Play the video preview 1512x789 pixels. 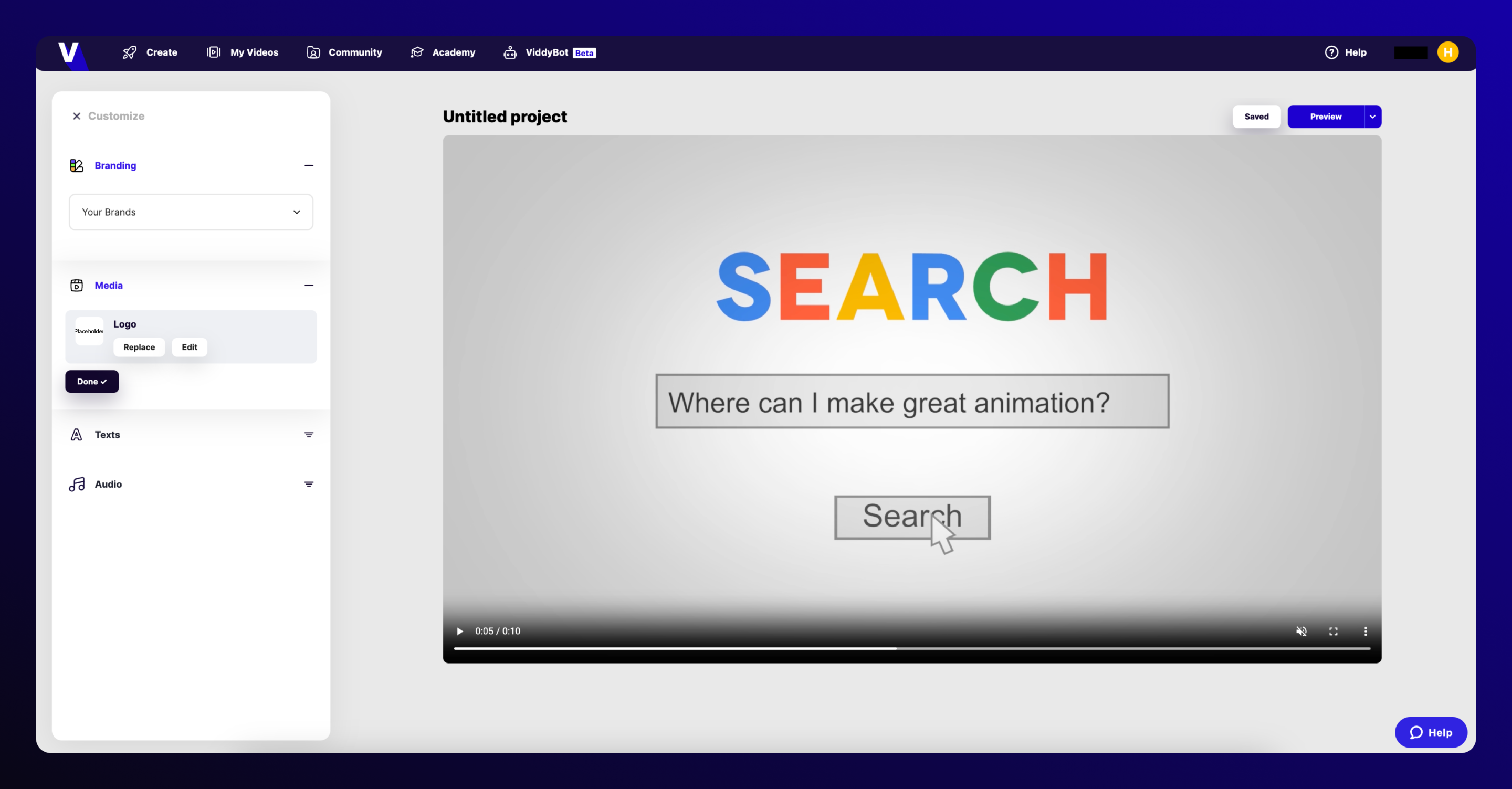[459, 631]
